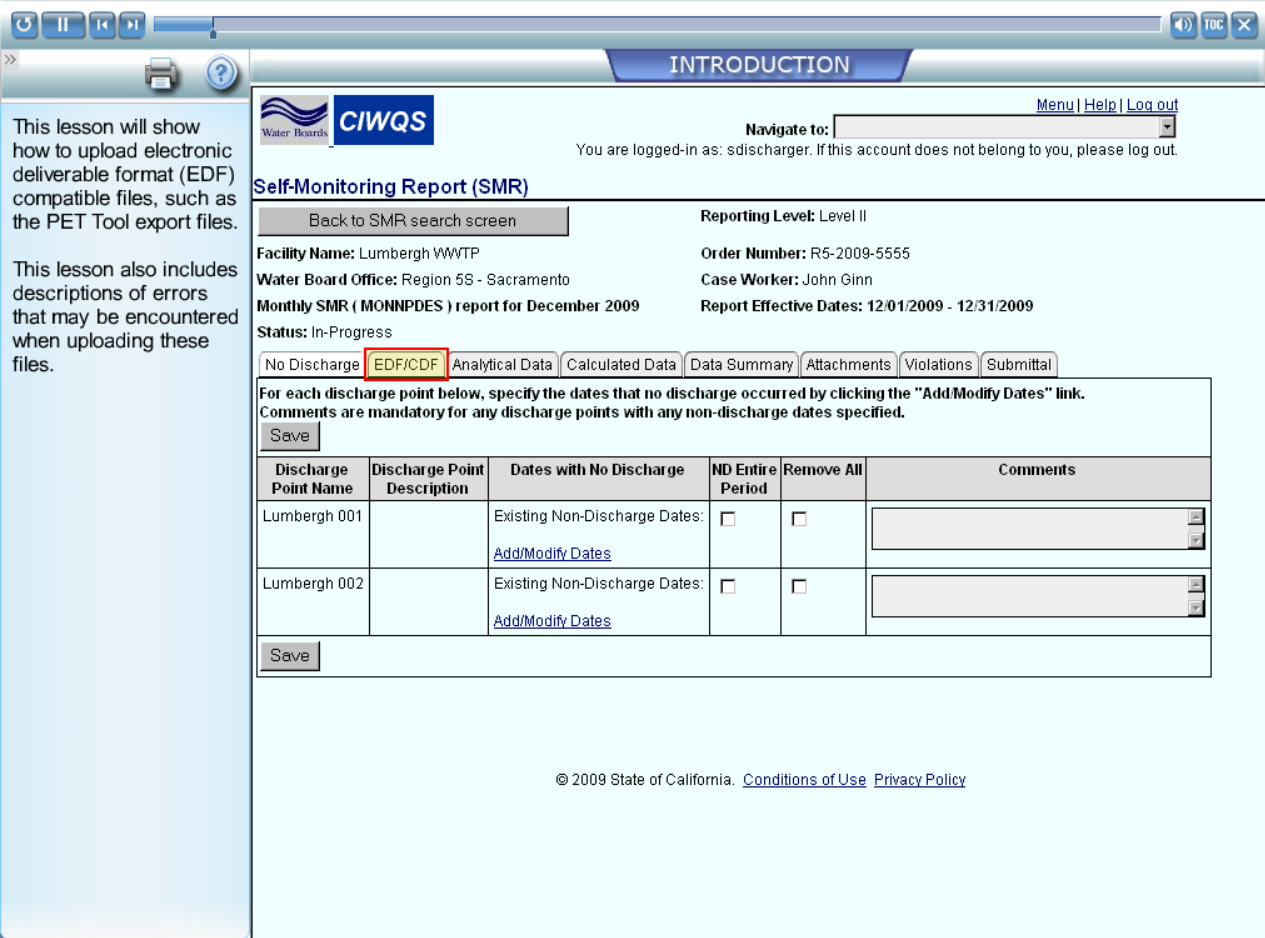Open the Submittal tab
The width and height of the screenshot is (1265, 938).
click(1019, 365)
